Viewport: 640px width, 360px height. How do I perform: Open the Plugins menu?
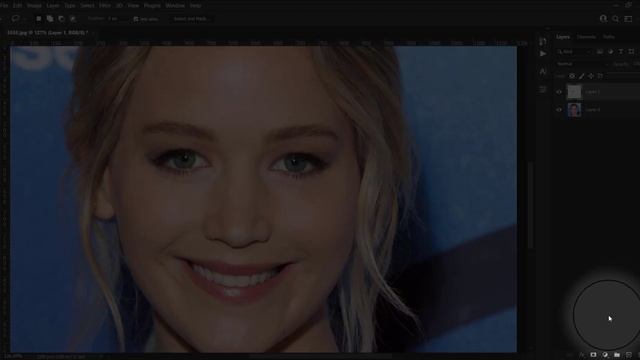pyautogui.click(x=152, y=6)
